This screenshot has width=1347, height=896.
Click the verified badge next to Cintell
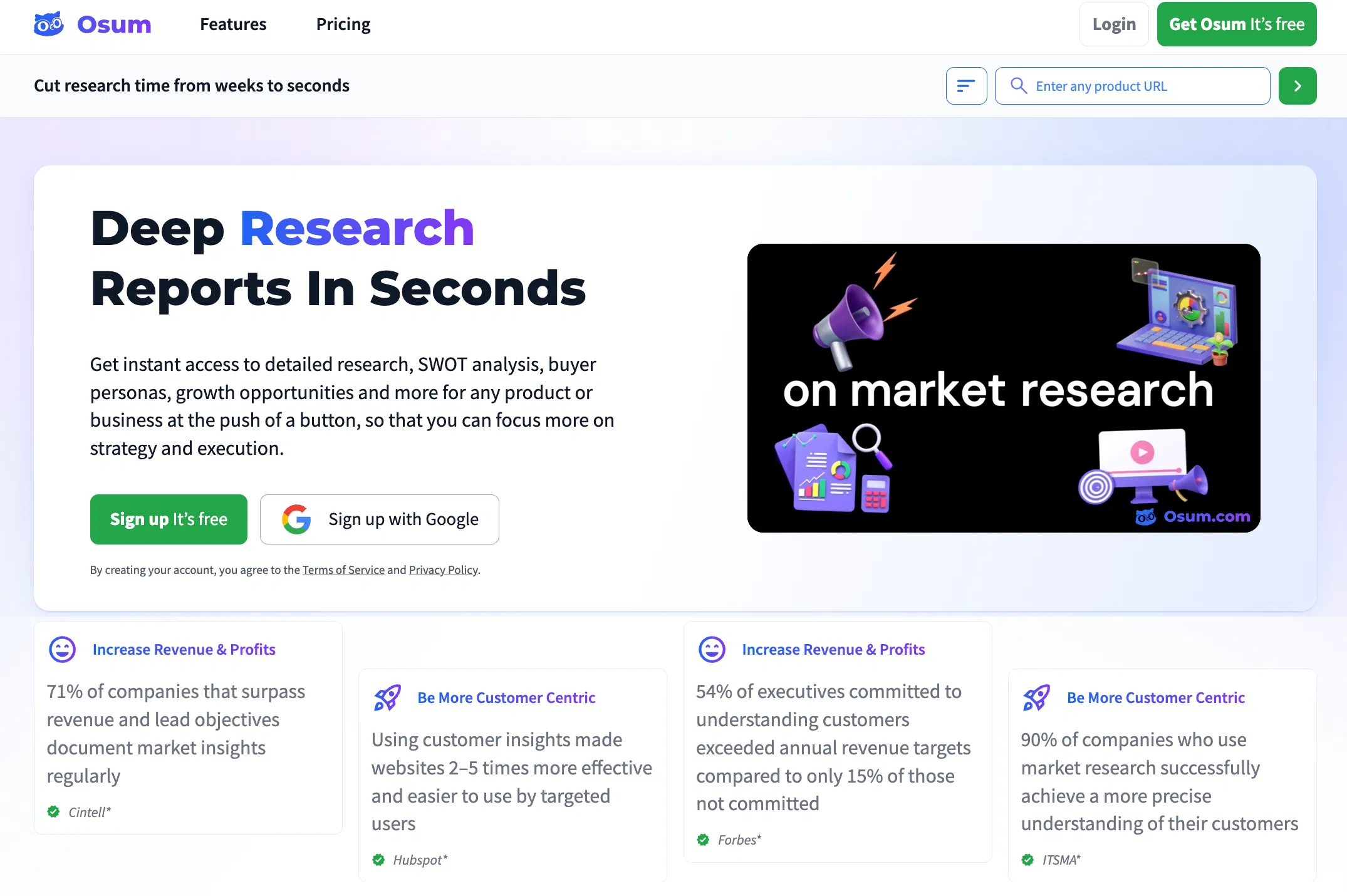coord(53,811)
